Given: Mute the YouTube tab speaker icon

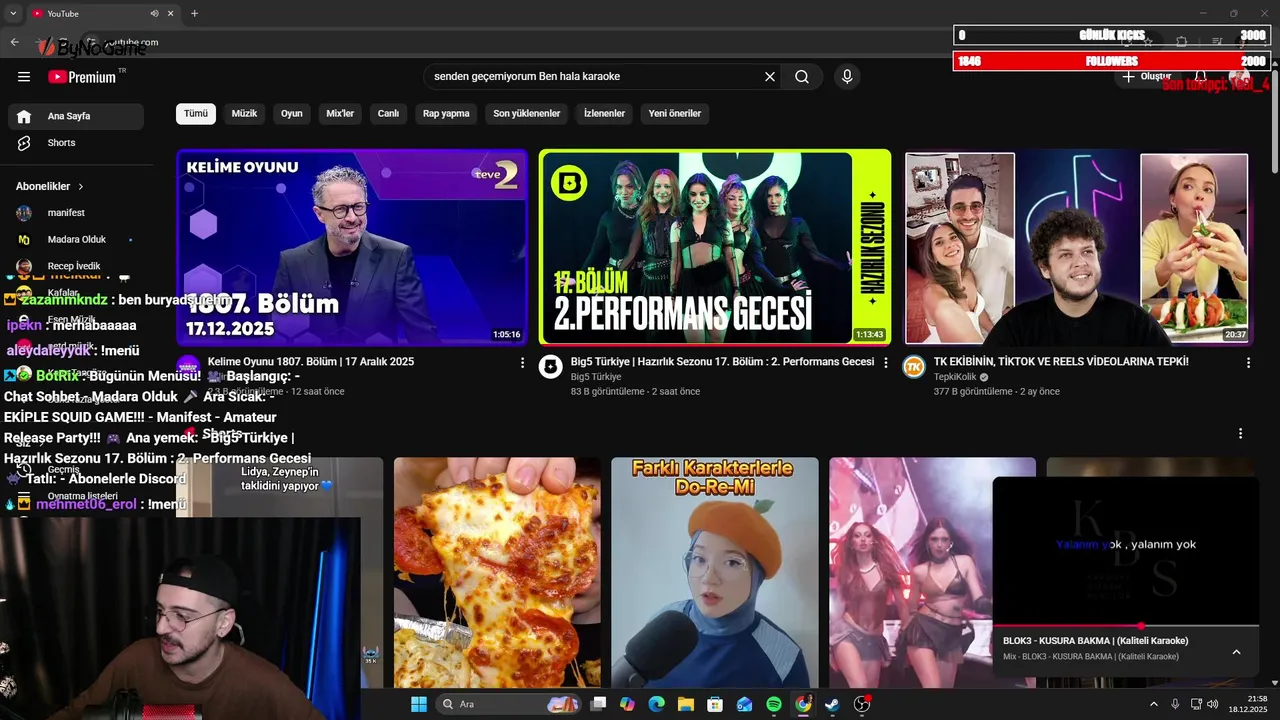Looking at the screenshot, I should point(154,14).
